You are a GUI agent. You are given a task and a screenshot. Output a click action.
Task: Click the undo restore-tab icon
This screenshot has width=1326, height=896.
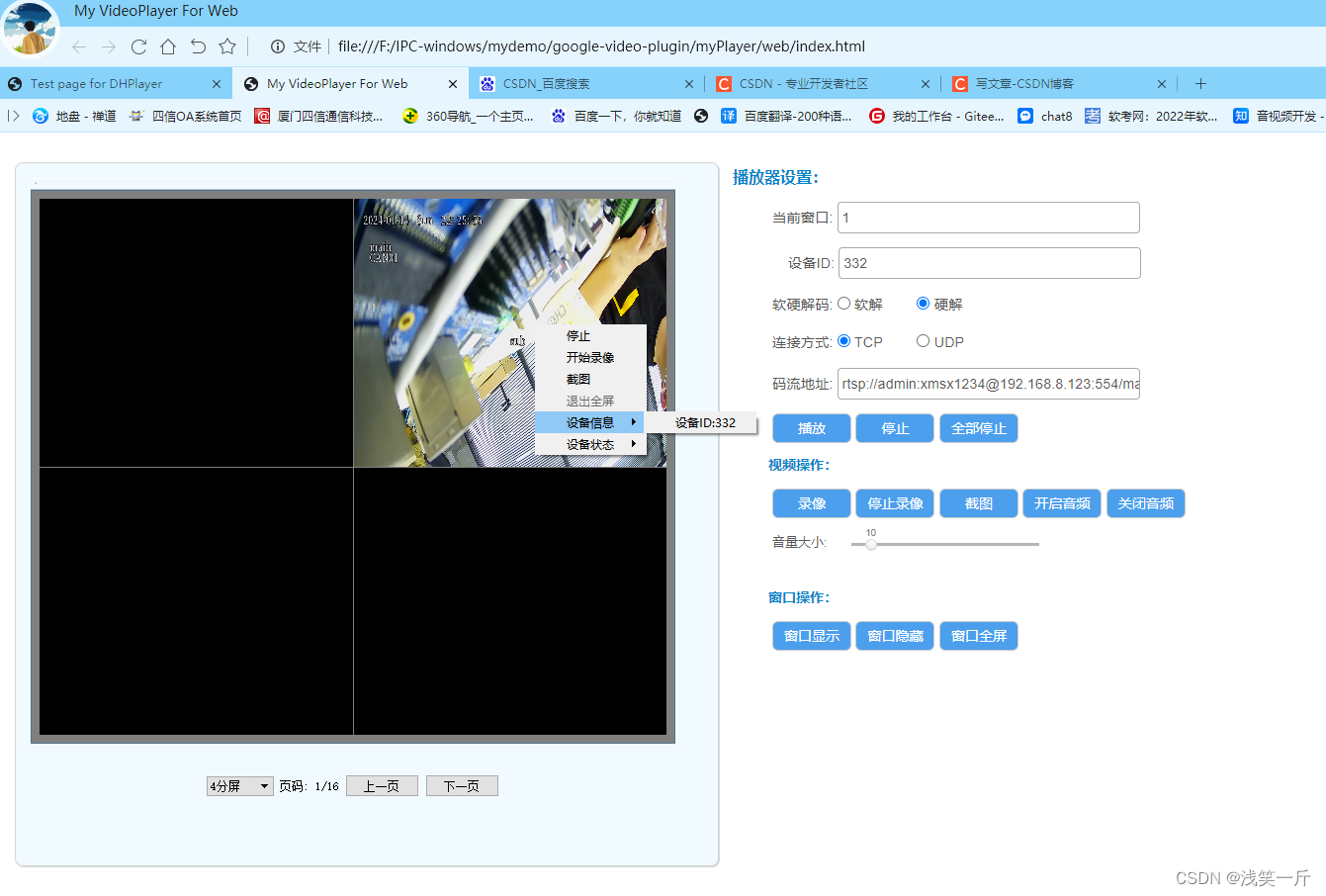click(x=198, y=46)
